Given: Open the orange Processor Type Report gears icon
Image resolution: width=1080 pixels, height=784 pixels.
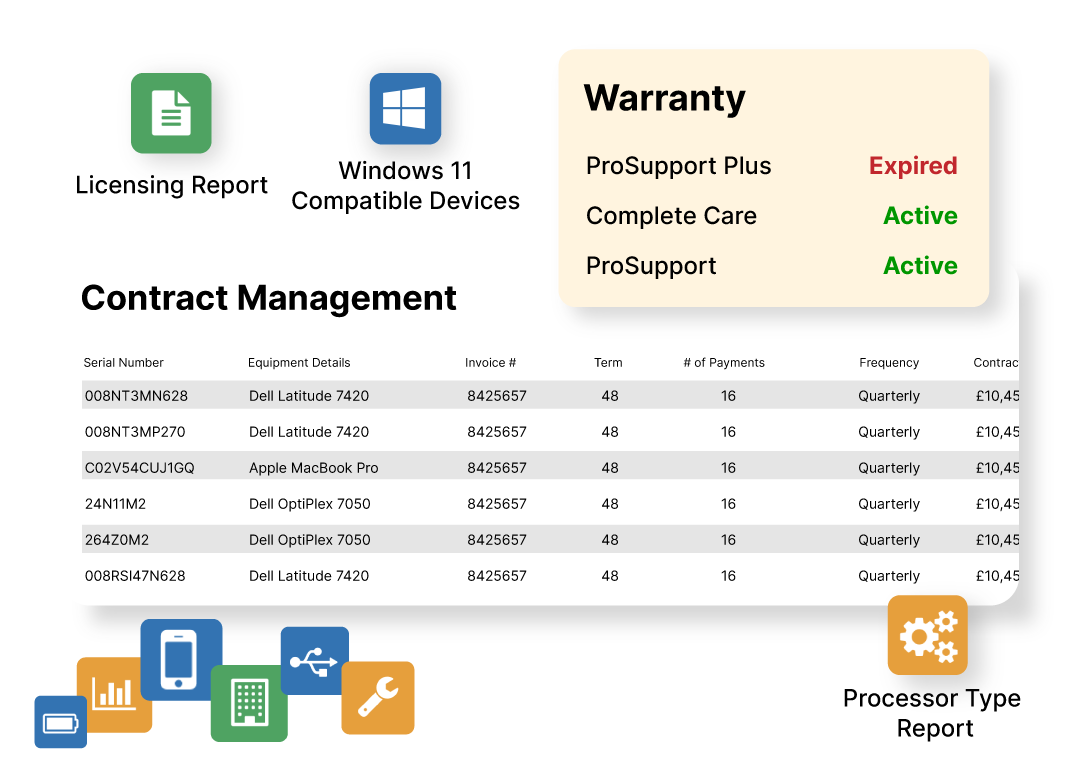Looking at the screenshot, I should coord(927,635).
